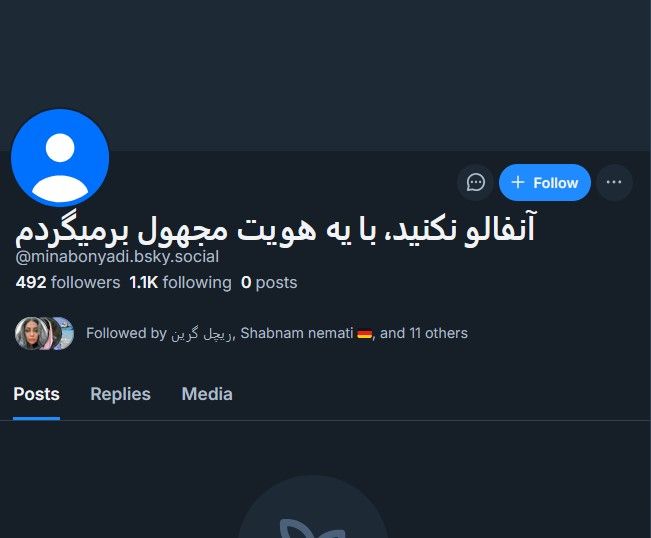The height and width of the screenshot is (538, 651).
Task: View the blue default profile avatar
Action: coord(60,158)
